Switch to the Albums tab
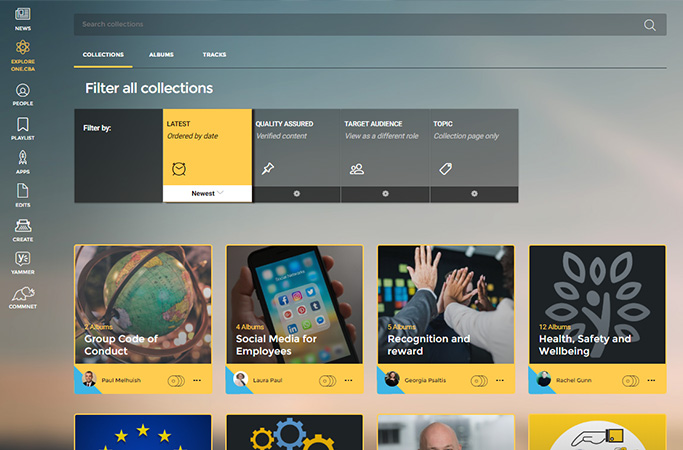The image size is (683, 450). pos(162,55)
